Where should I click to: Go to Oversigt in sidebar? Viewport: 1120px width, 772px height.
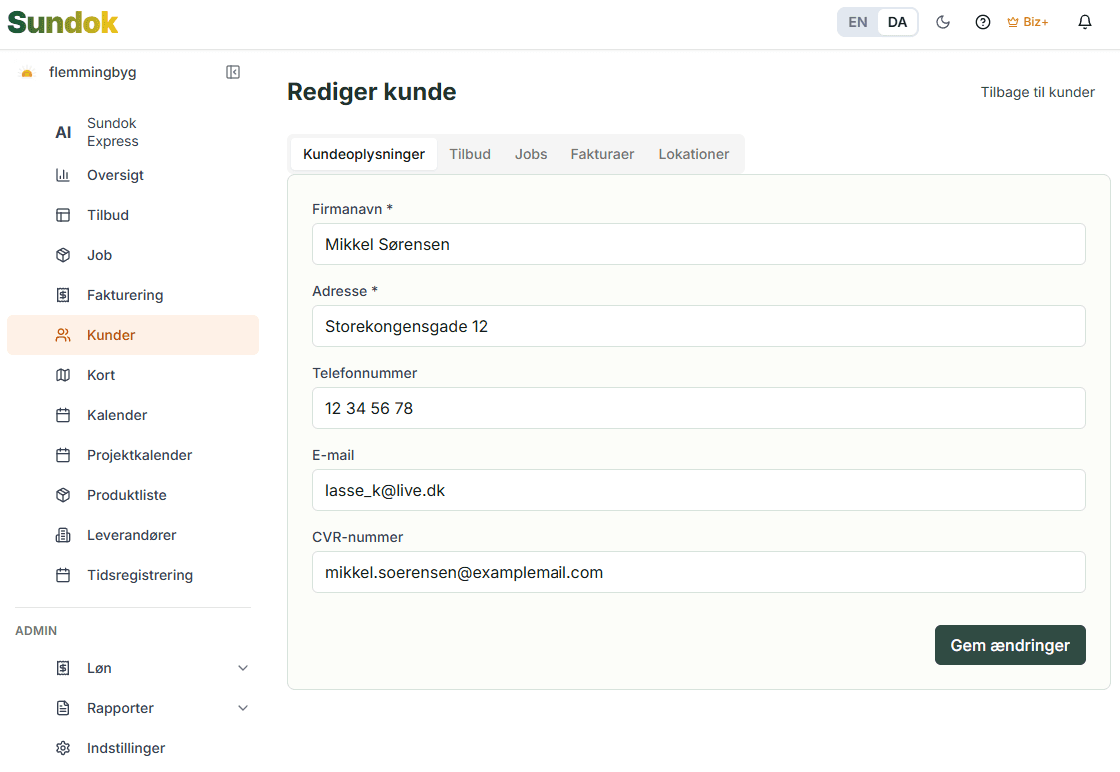point(115,175)
